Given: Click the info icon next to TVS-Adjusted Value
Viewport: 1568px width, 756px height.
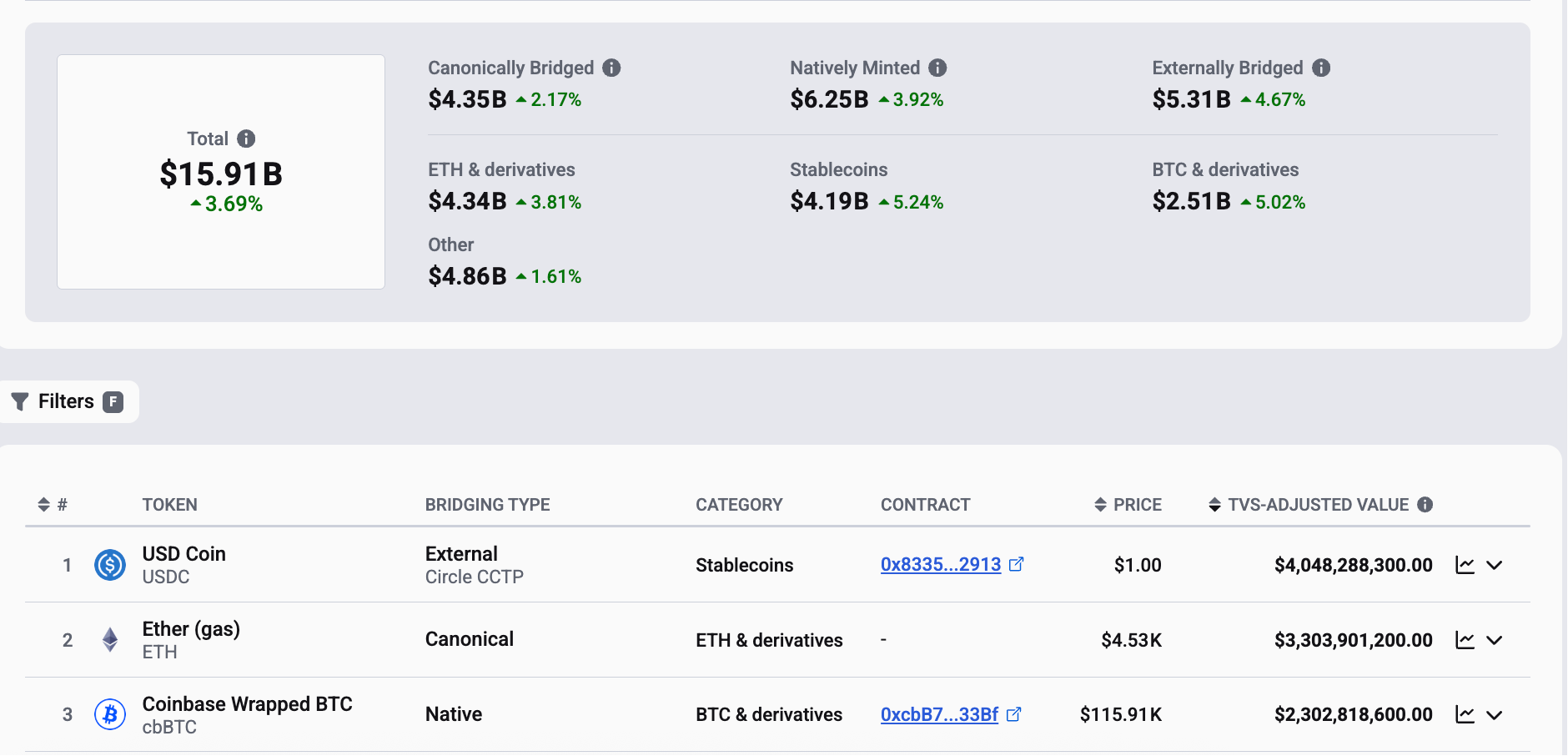Looking at the screenshot, I should (x=1426, y=504).
